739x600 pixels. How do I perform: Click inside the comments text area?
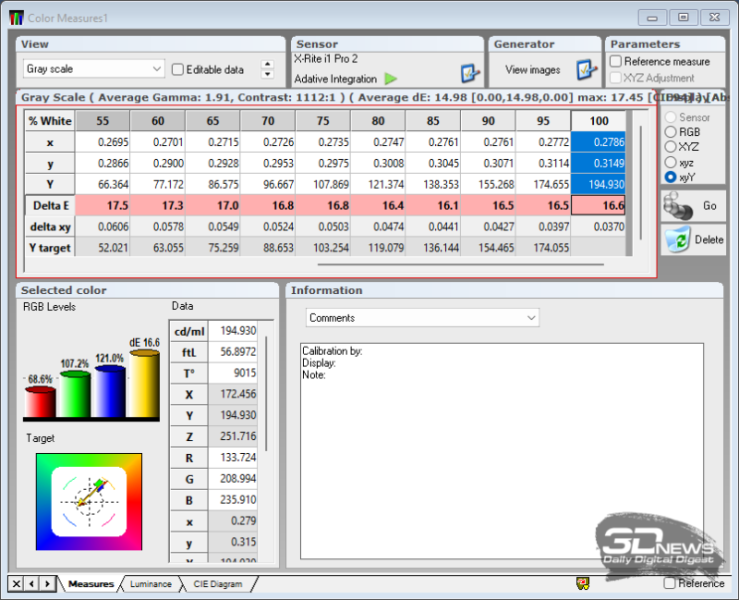(502, 450)
